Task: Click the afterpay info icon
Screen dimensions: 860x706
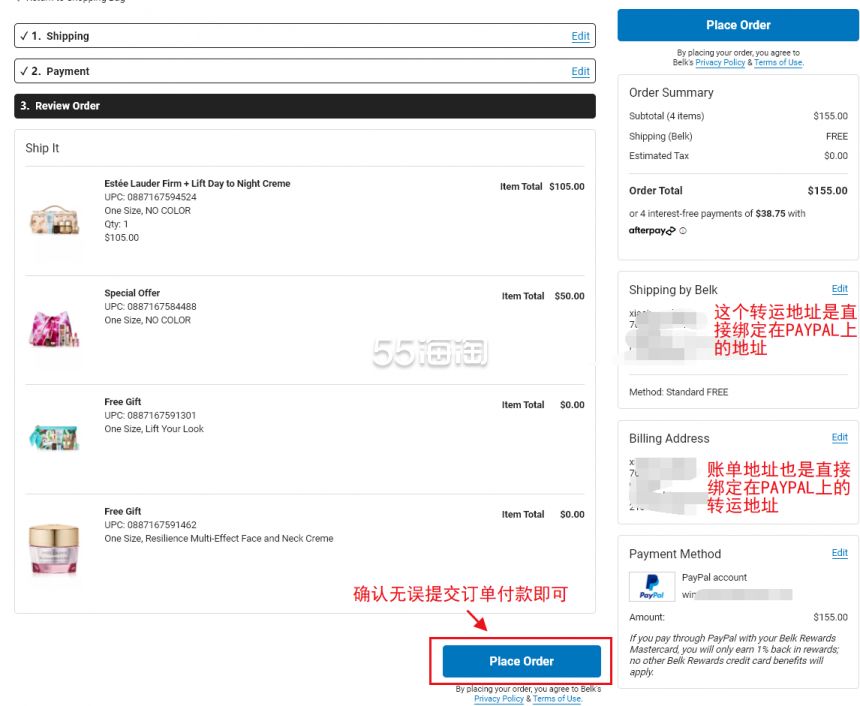Action: (x=683, y=231)
